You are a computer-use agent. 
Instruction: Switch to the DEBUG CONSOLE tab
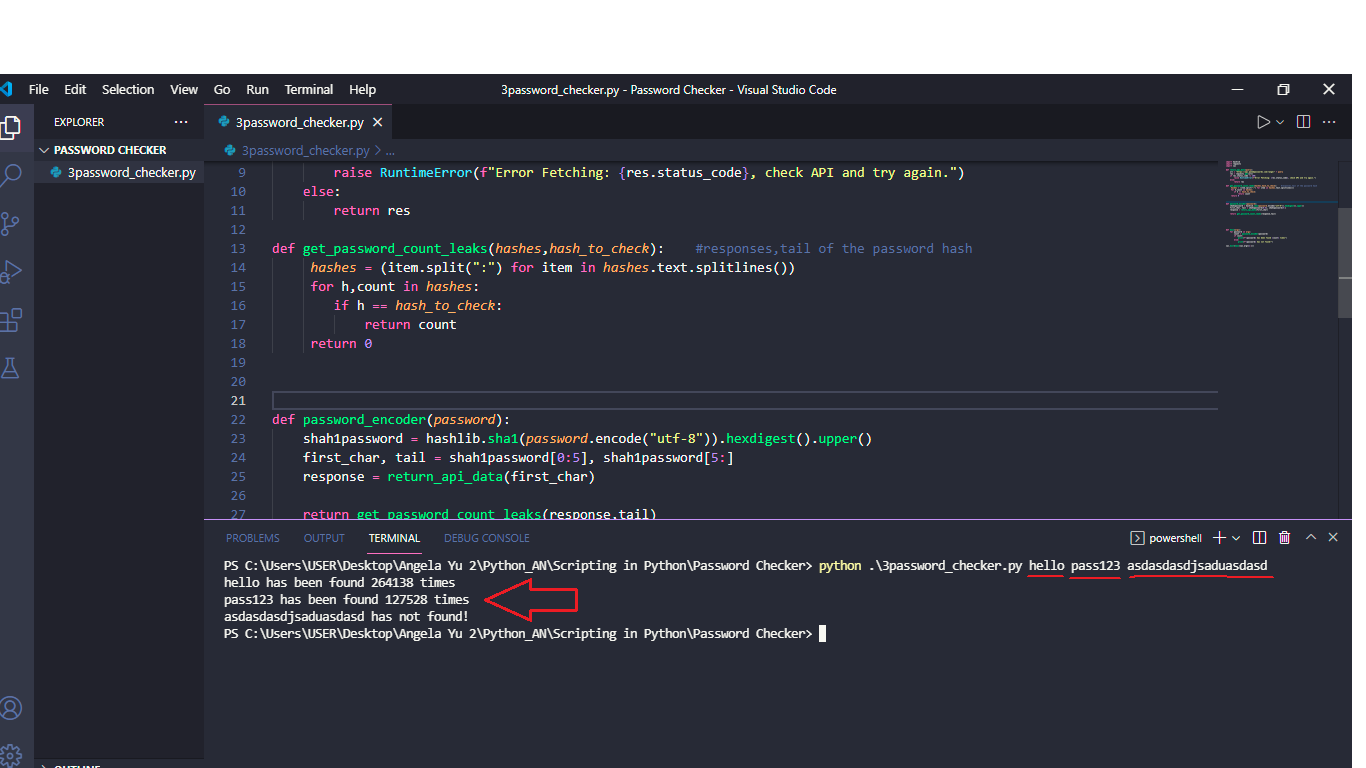pyautogui.click(x=486, y=538)
